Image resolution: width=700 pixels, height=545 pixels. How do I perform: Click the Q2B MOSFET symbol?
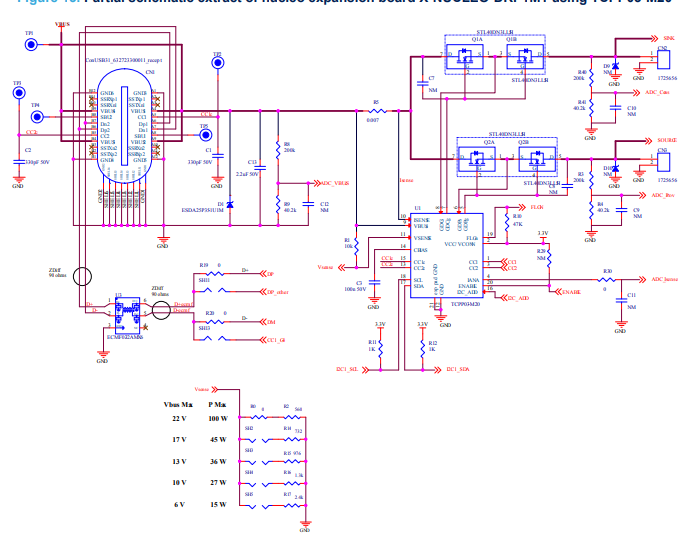point(537,159)
